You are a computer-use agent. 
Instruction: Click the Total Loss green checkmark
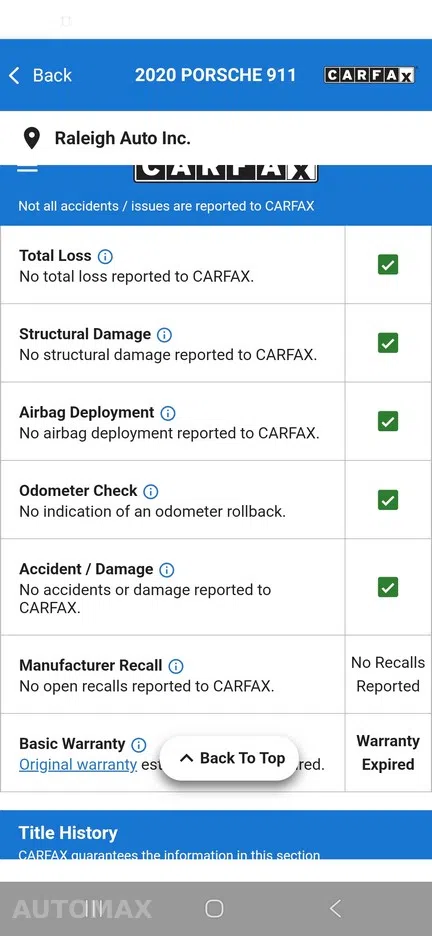388,264
